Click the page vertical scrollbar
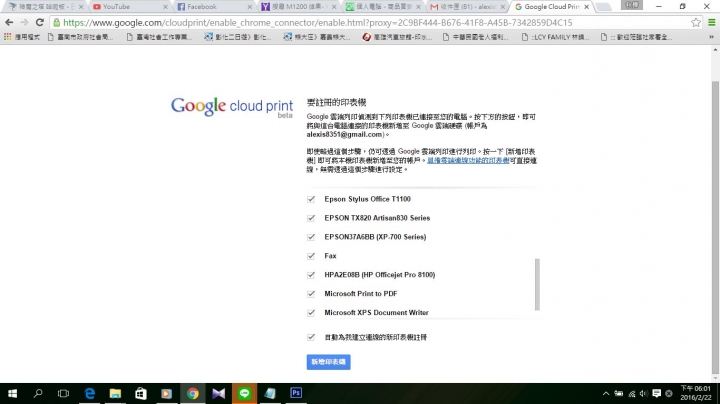The height and width of the screenshot is (404, 720). (x=715, y=227)
